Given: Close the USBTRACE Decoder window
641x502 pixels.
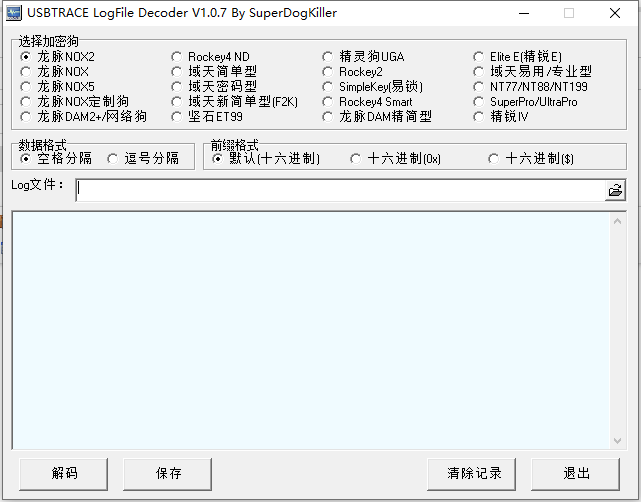Looking at the screenshot, I should (615, 13).
